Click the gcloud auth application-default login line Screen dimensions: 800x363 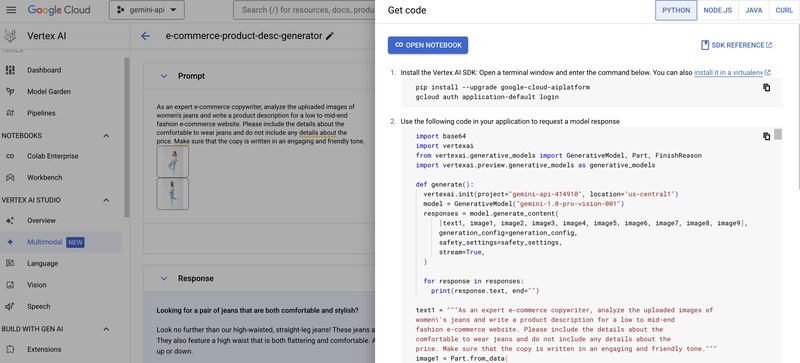click(487, 96)
